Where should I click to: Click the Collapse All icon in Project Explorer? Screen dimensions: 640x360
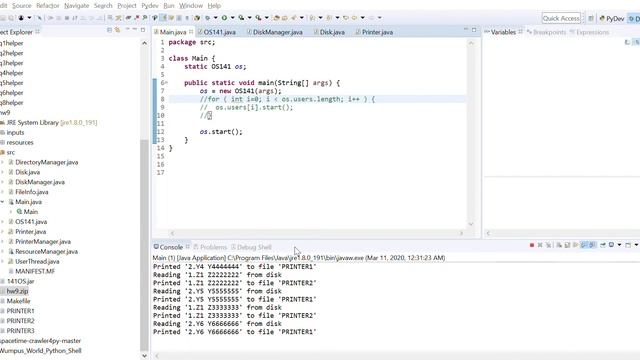click(109, 30)
